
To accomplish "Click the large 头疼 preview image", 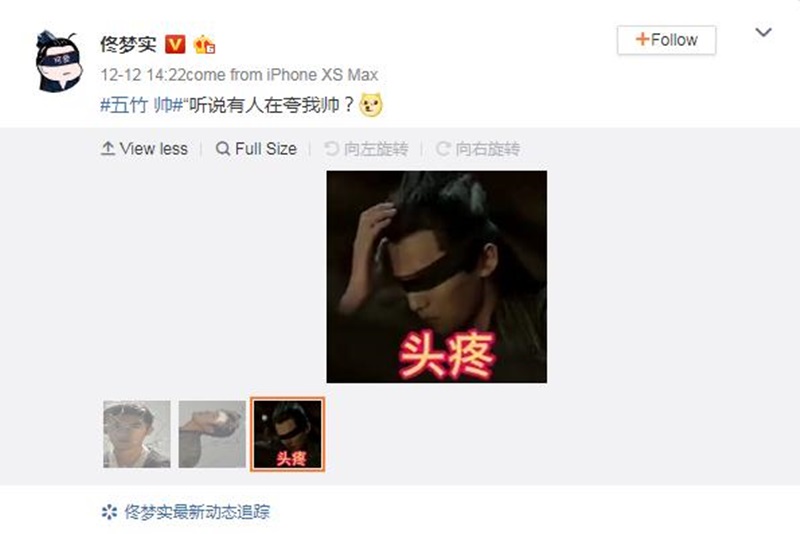I will (437, 276).
